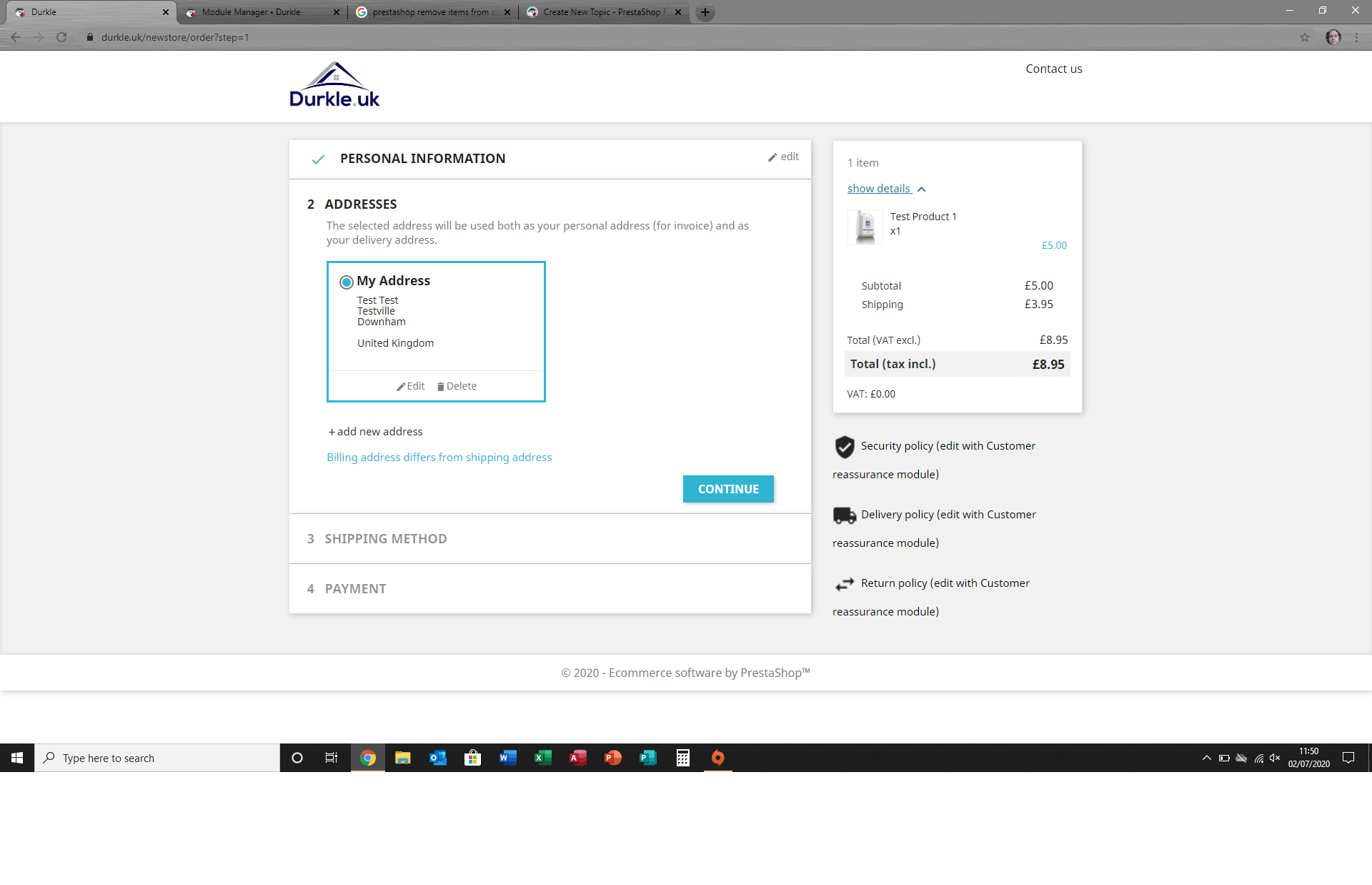The width and height of the screenshot is (1372, 885).
Task: Click the security policy shield icon
Action: [845, 447]
